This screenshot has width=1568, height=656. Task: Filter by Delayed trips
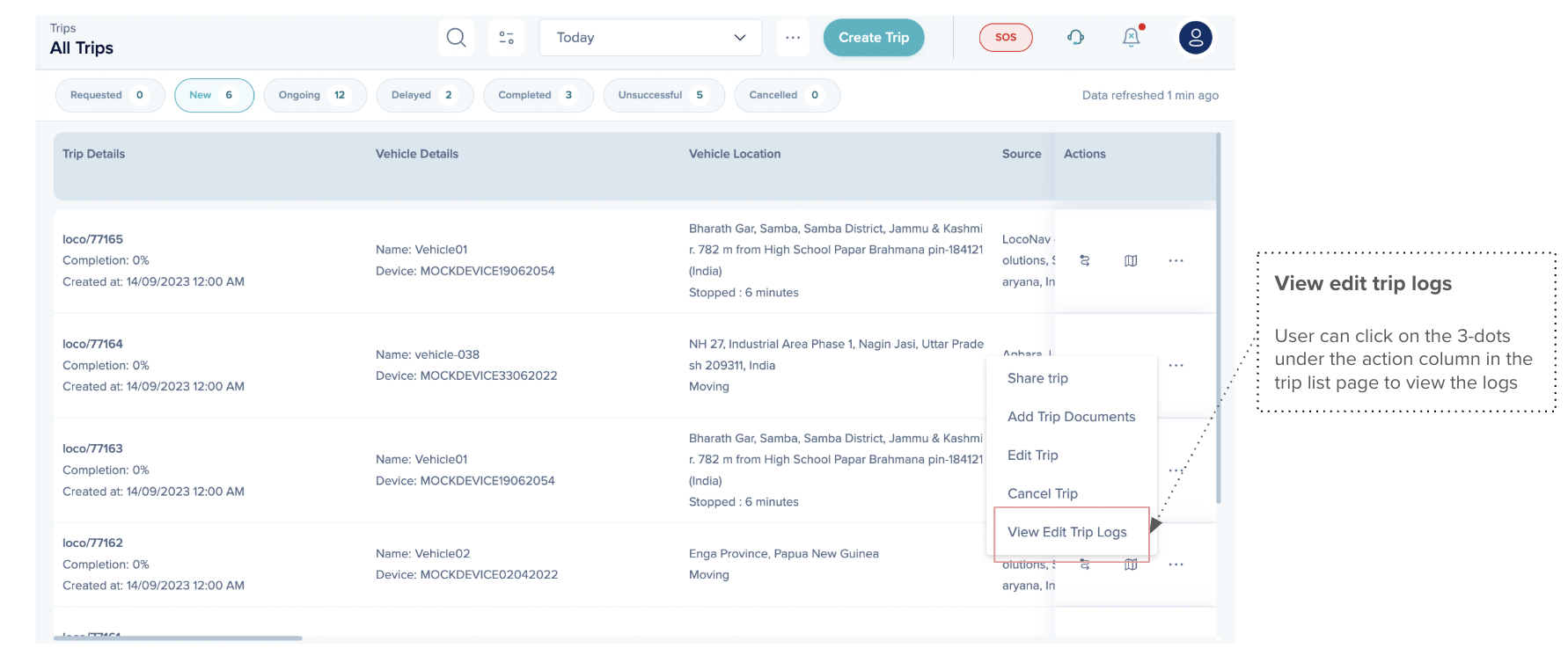(424, 95)
